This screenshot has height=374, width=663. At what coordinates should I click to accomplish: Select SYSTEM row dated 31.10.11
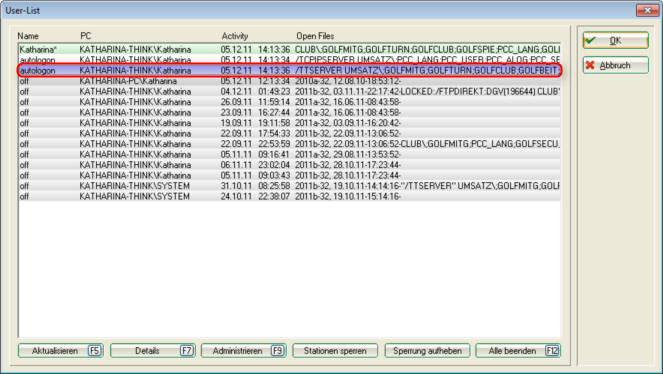point(290,186)
